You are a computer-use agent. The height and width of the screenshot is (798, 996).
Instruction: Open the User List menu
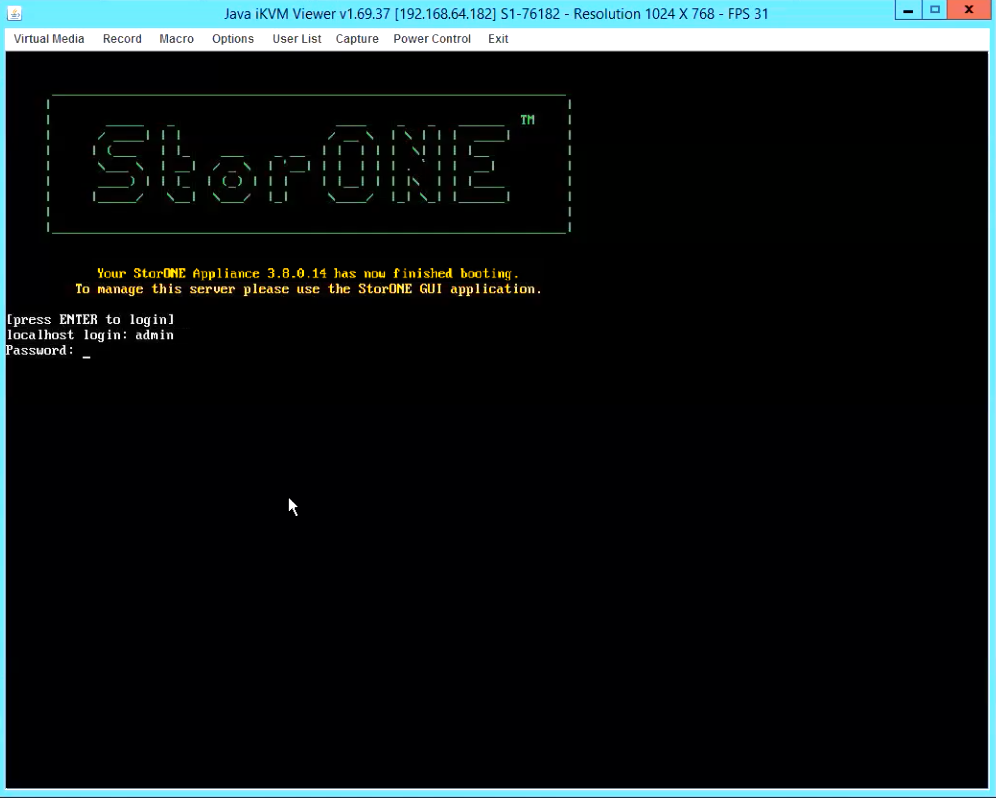tap(297, 39)
